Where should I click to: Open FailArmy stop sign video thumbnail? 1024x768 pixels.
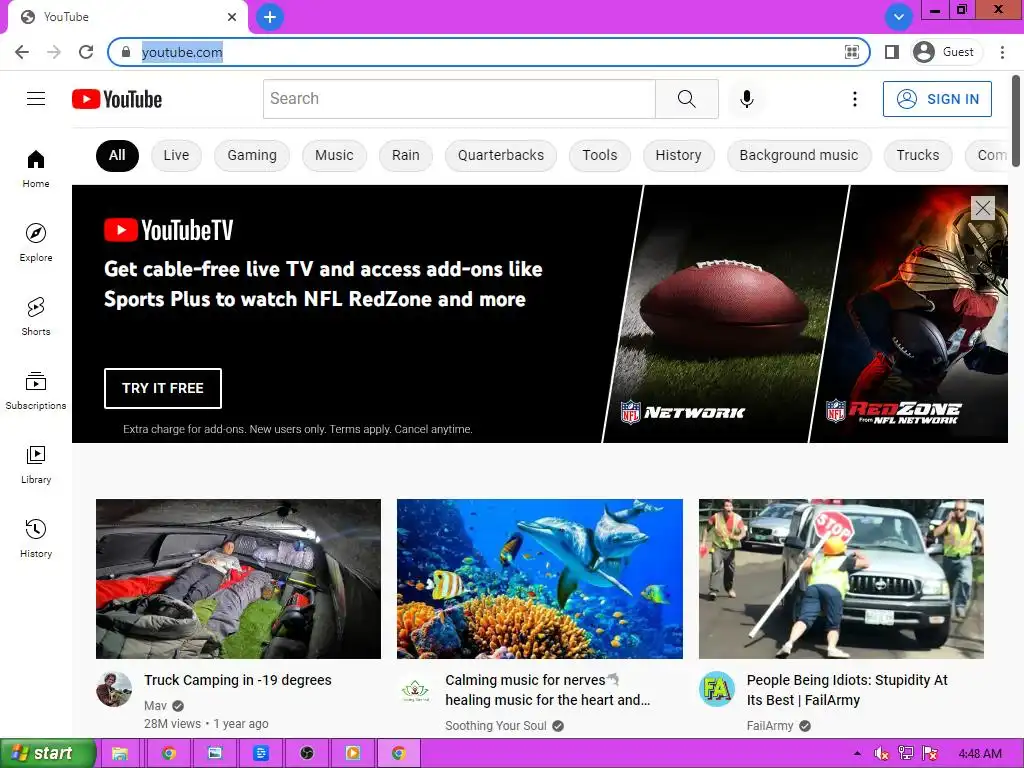click(x=841, y=579)
